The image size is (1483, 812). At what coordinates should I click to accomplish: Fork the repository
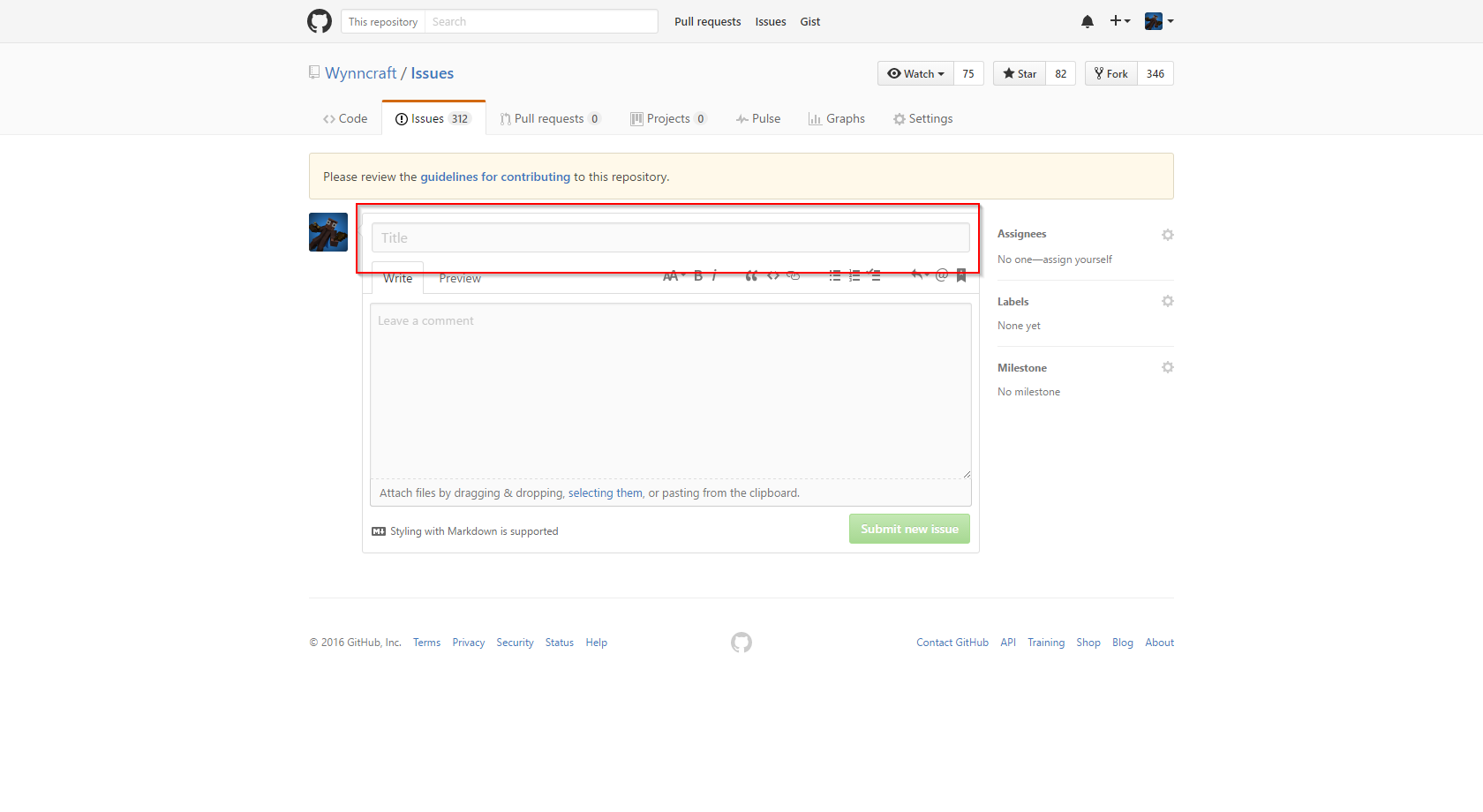click(x=1111, y=73)
